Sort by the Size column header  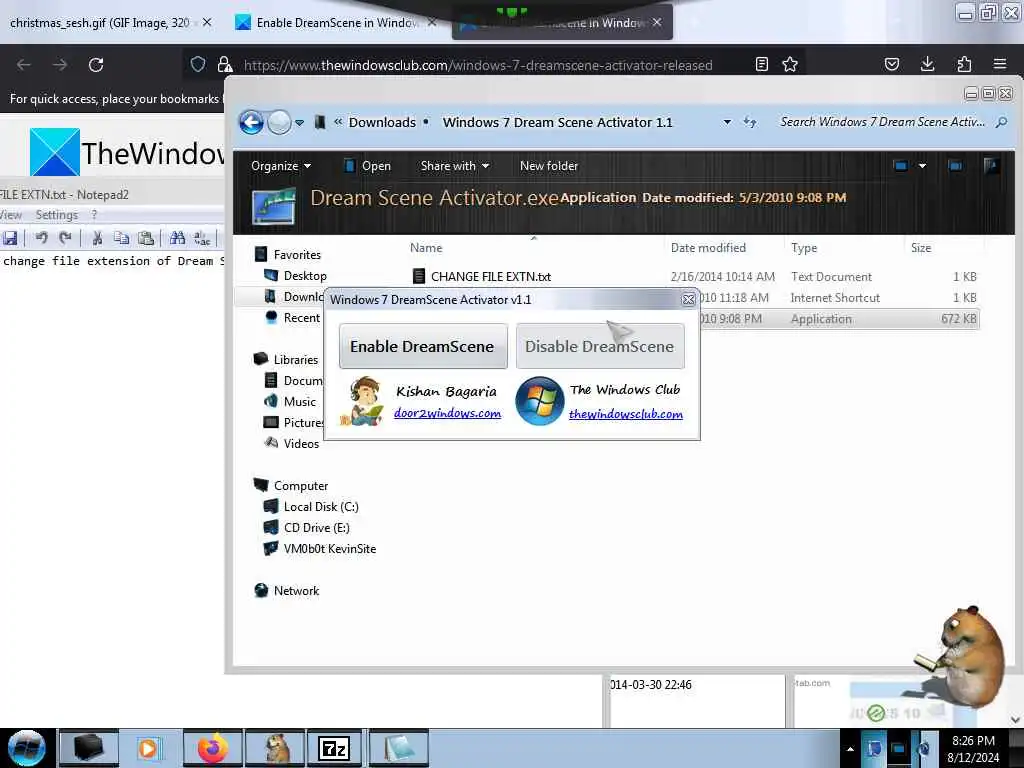[x=921, y=248]
